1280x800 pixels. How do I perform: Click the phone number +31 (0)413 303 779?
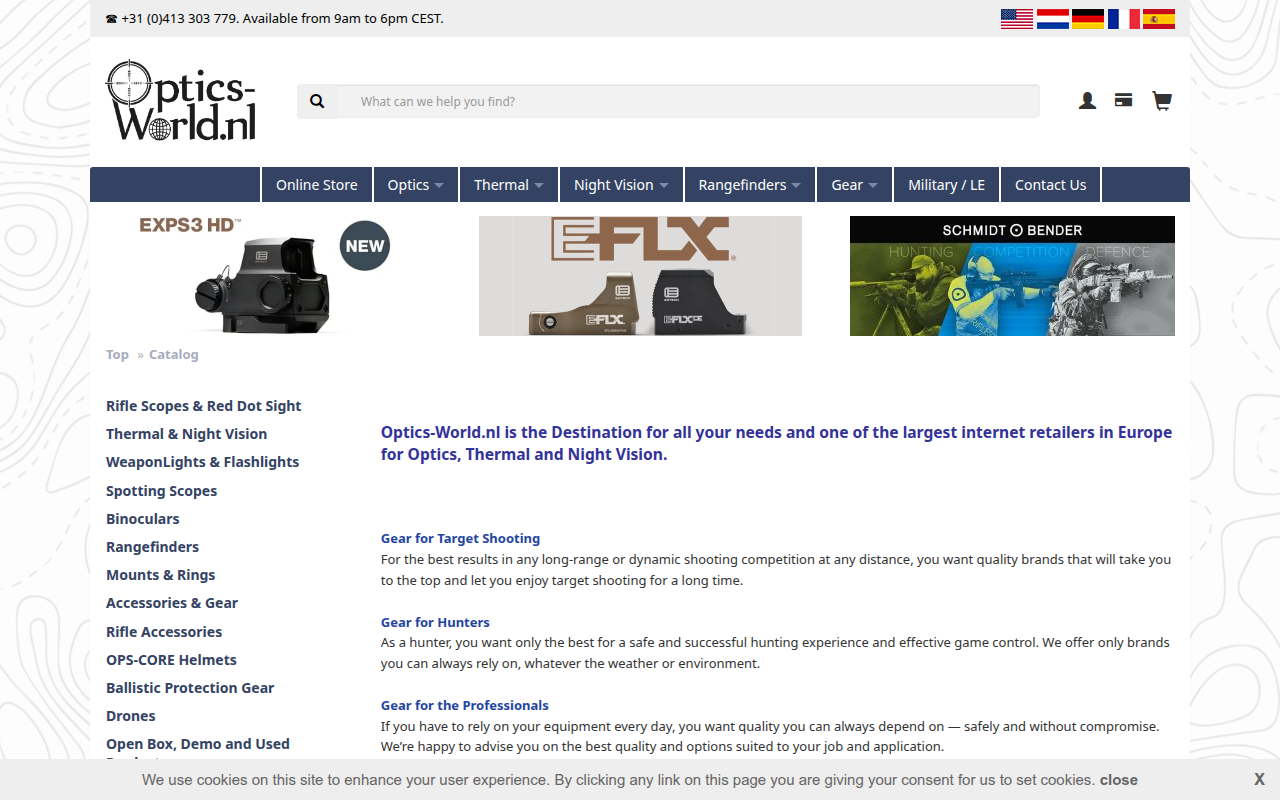(x=179, y=18)
